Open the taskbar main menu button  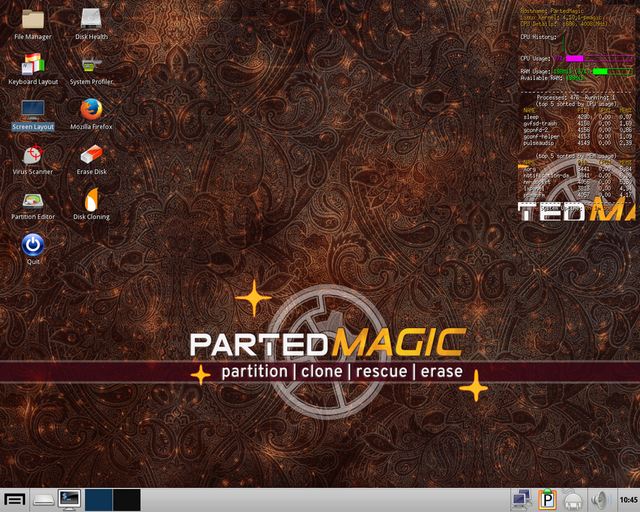[x=14, y=500]
